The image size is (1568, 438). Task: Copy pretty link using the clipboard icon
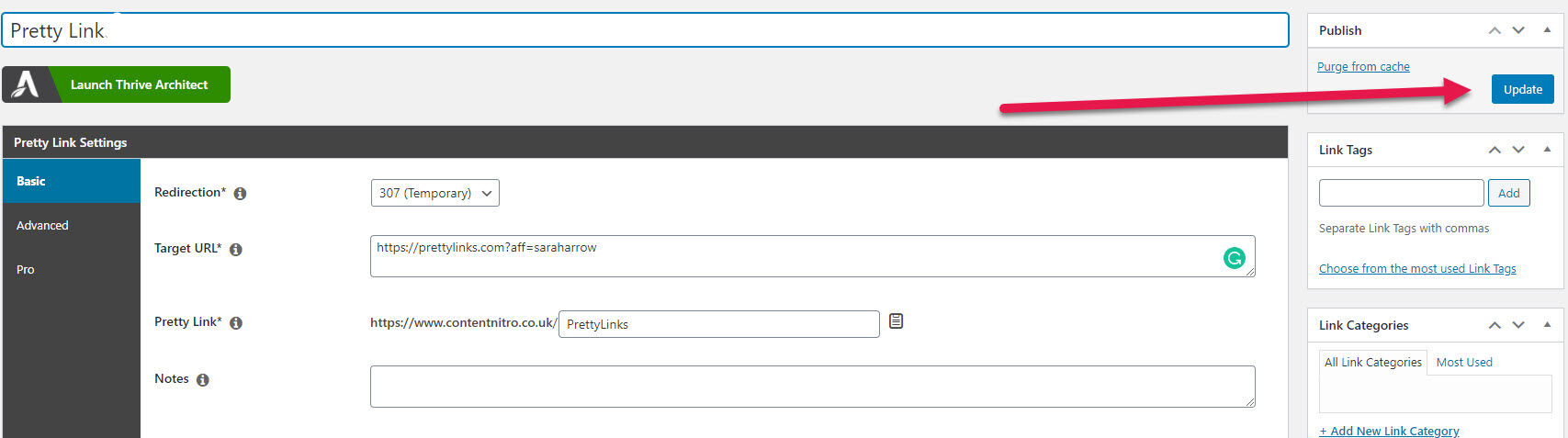click(x=897, y=321)
